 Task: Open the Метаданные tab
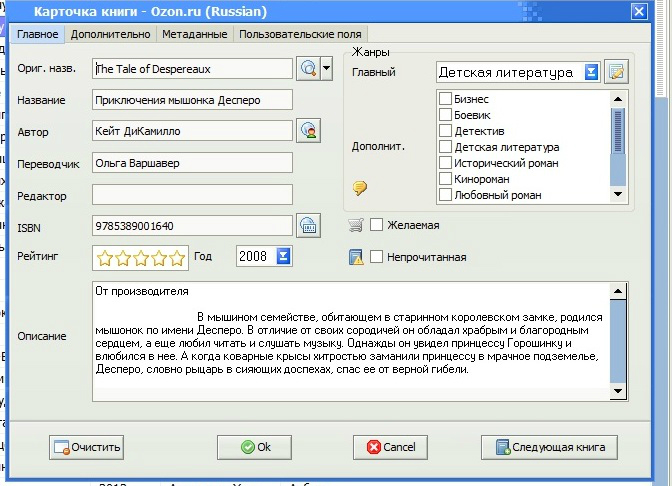[x=194, y=34]
